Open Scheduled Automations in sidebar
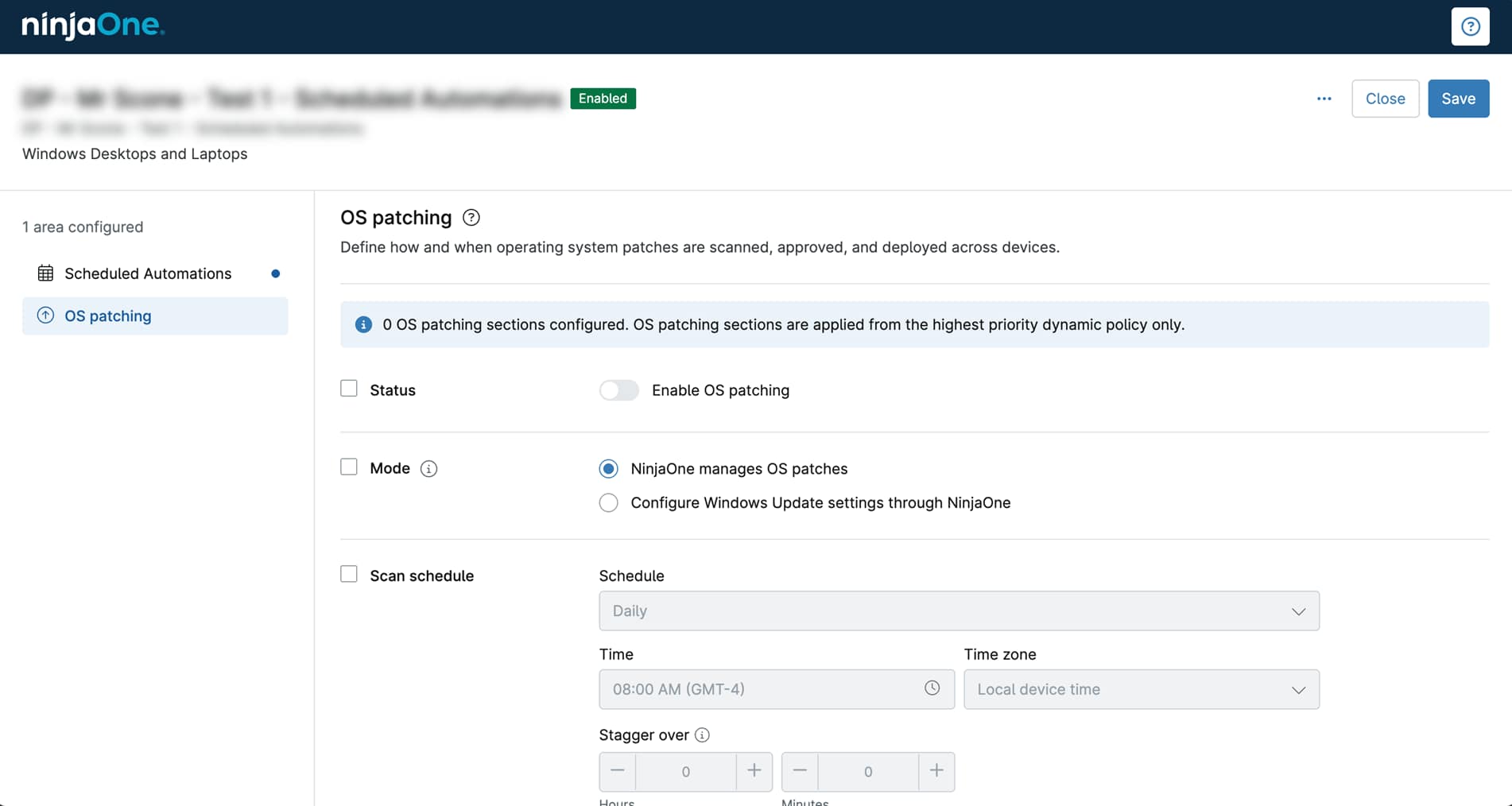1512x806 pixels. tap(148, 273)
